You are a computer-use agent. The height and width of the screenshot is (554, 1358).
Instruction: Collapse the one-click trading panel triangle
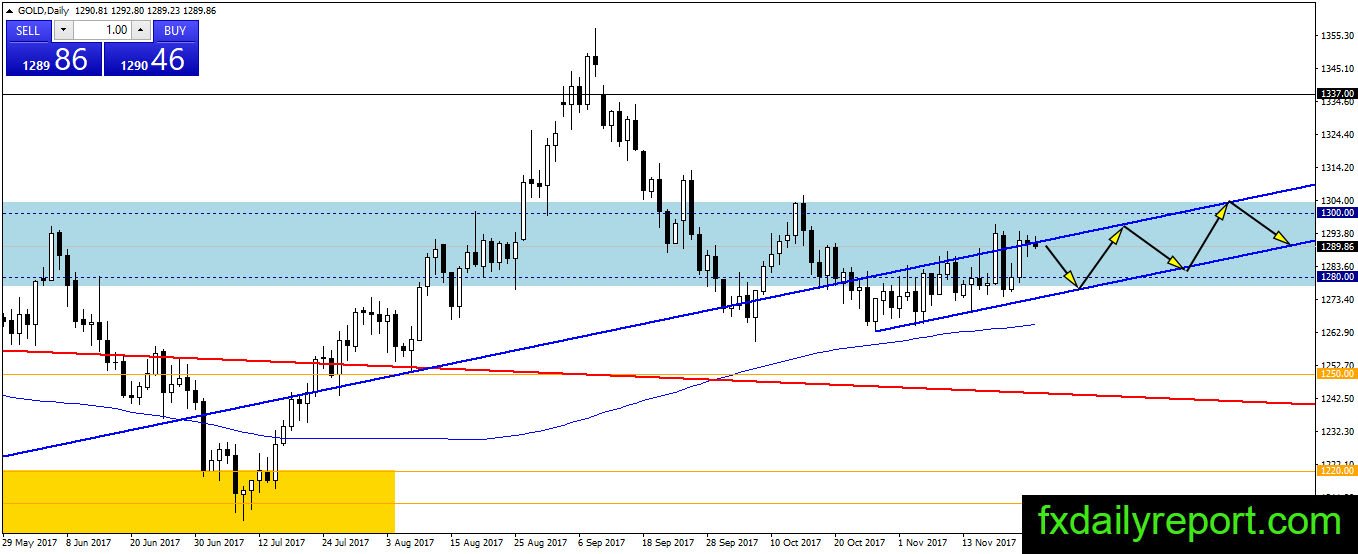(x=10, y=10)
